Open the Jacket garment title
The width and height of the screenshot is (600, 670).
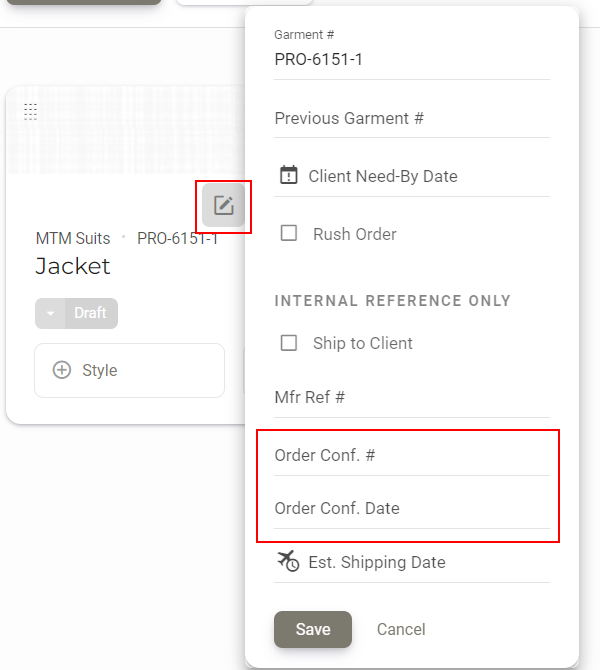click(x=73, y=266)
